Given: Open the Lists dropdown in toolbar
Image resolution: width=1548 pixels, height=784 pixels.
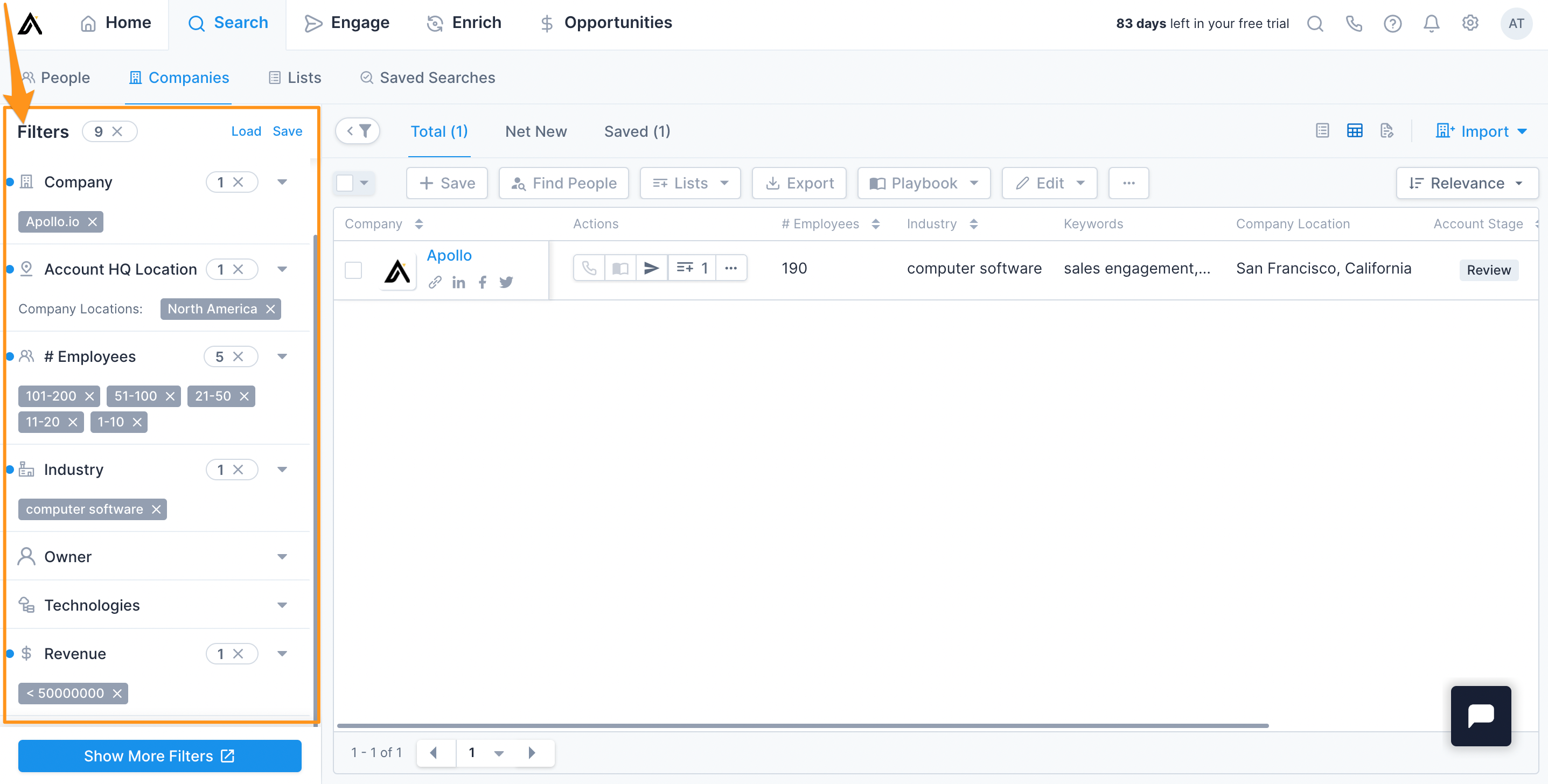Looking at the screenshot, I should (690, 183).
